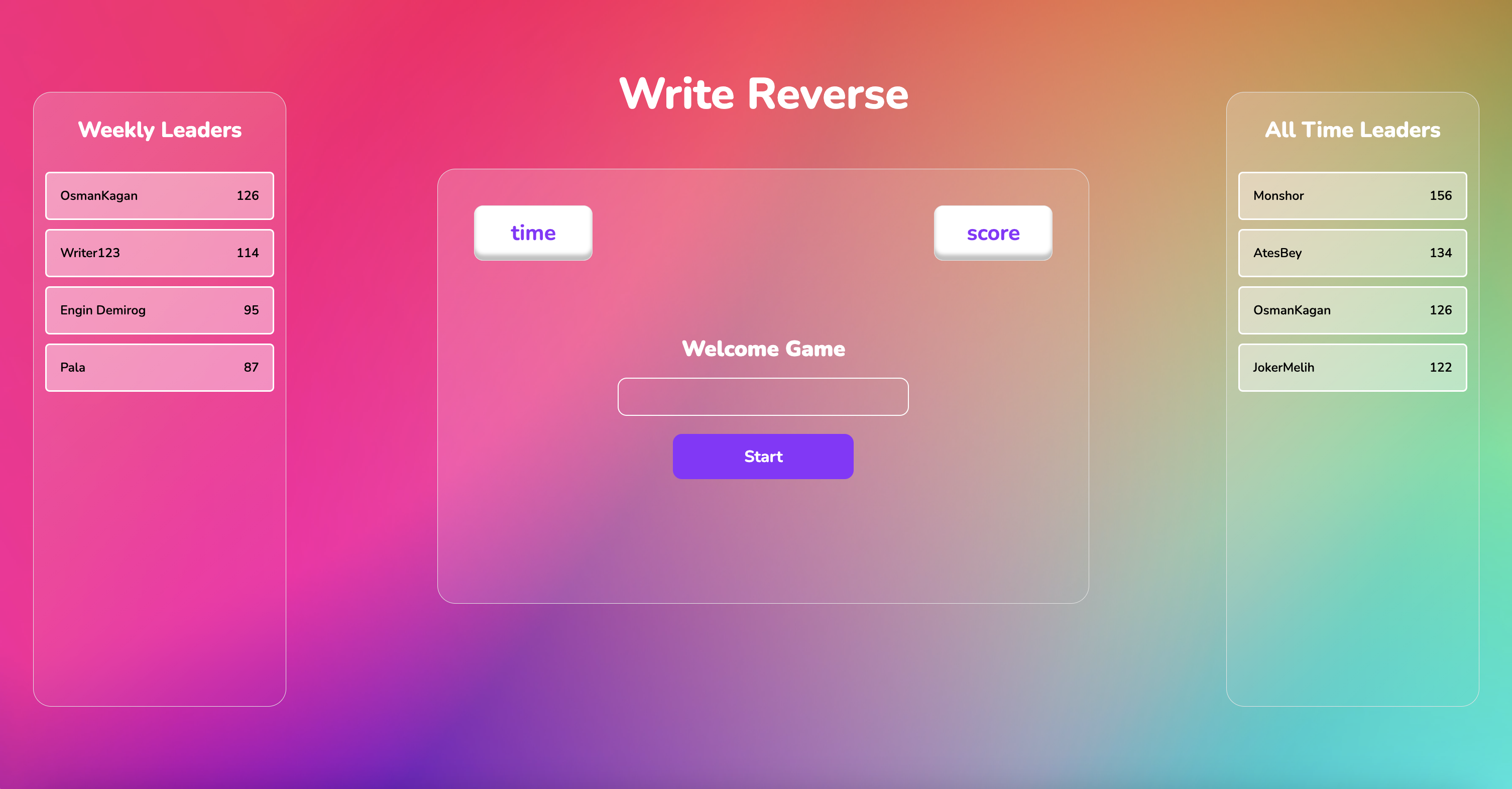The image size is (1512, 789).
Task: Click the Welcome Game central panel area
Action: pyautogui.click(x=763, y=388)
